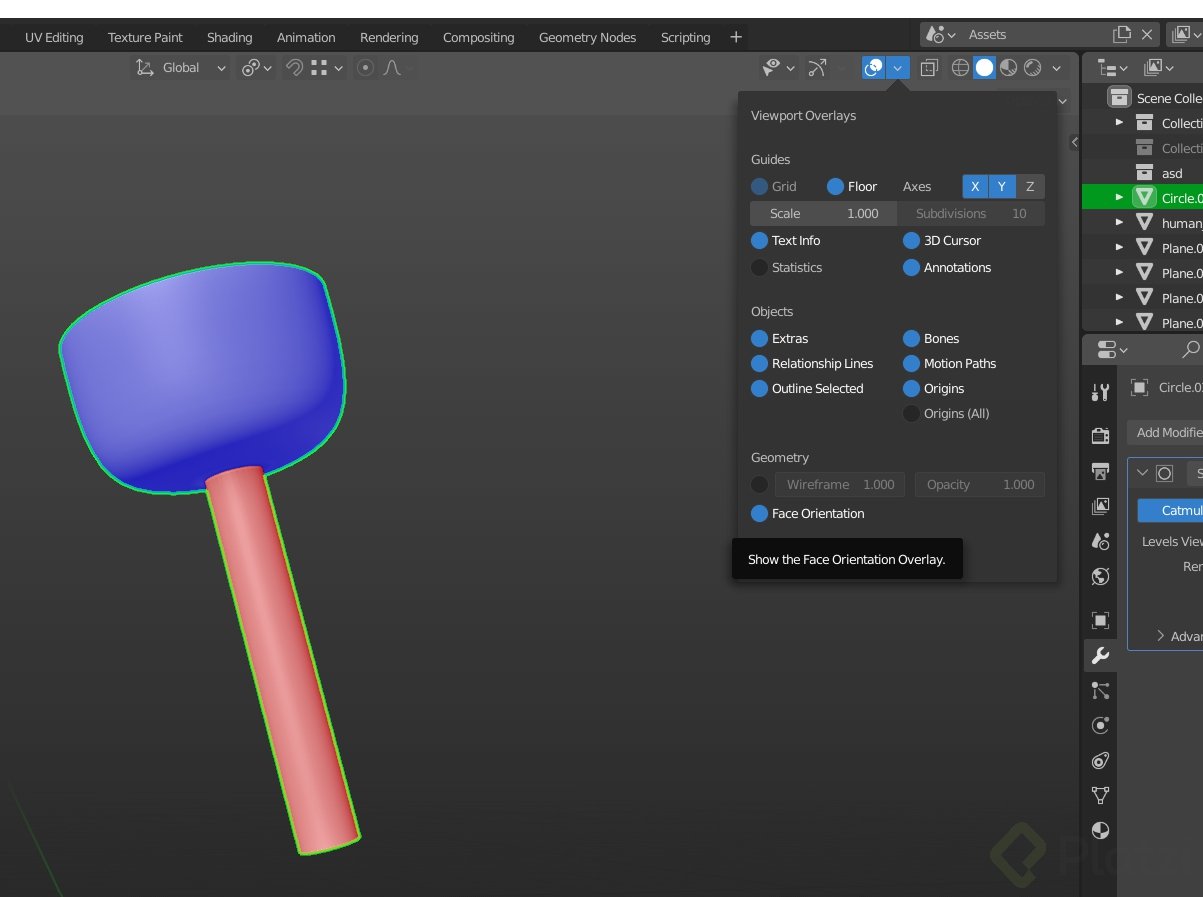Open the Physics properties tab icon

(x=1101, y=725)
